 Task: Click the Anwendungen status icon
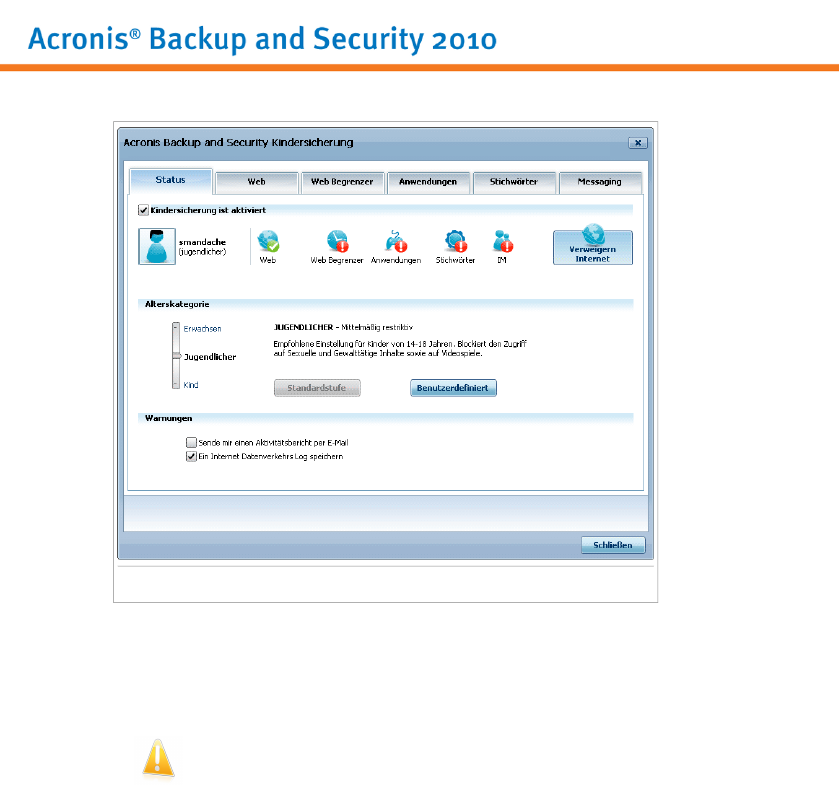[397, 241]
